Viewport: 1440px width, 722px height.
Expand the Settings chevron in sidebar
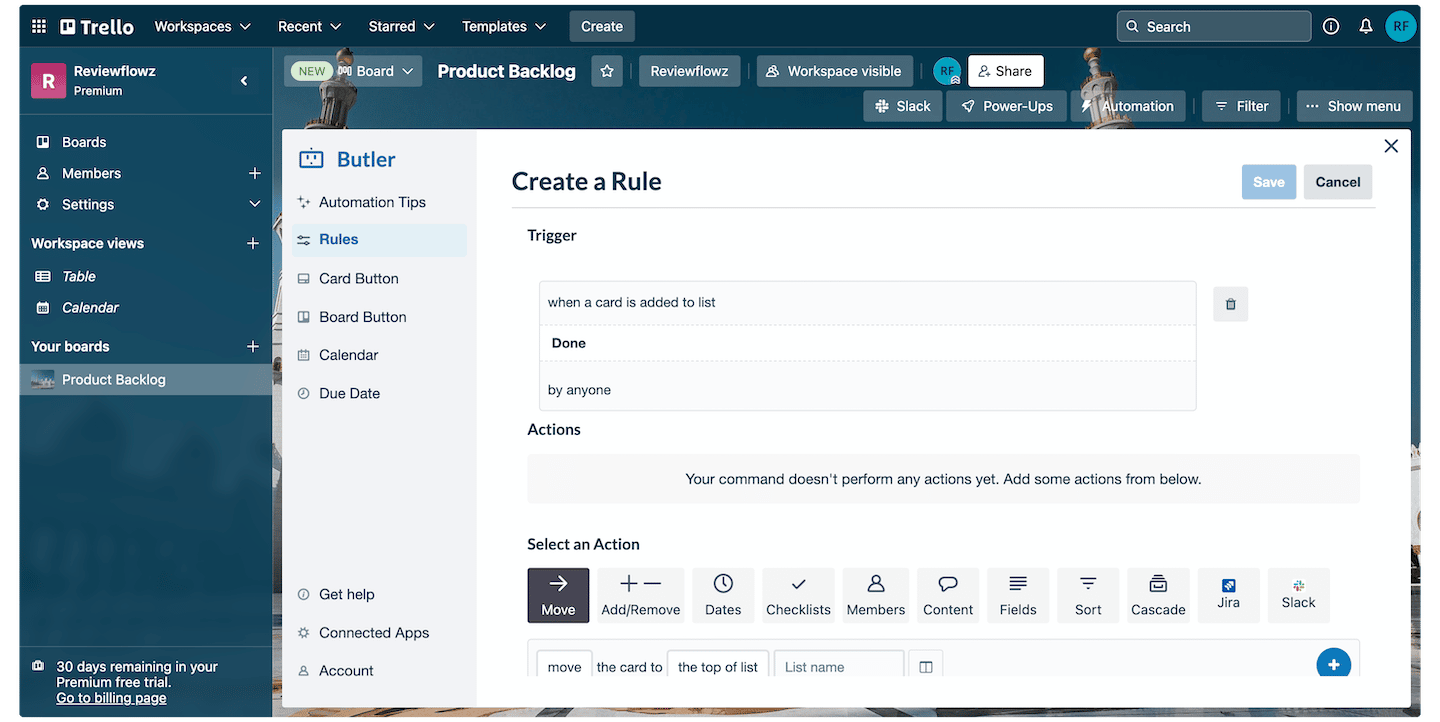254,204
